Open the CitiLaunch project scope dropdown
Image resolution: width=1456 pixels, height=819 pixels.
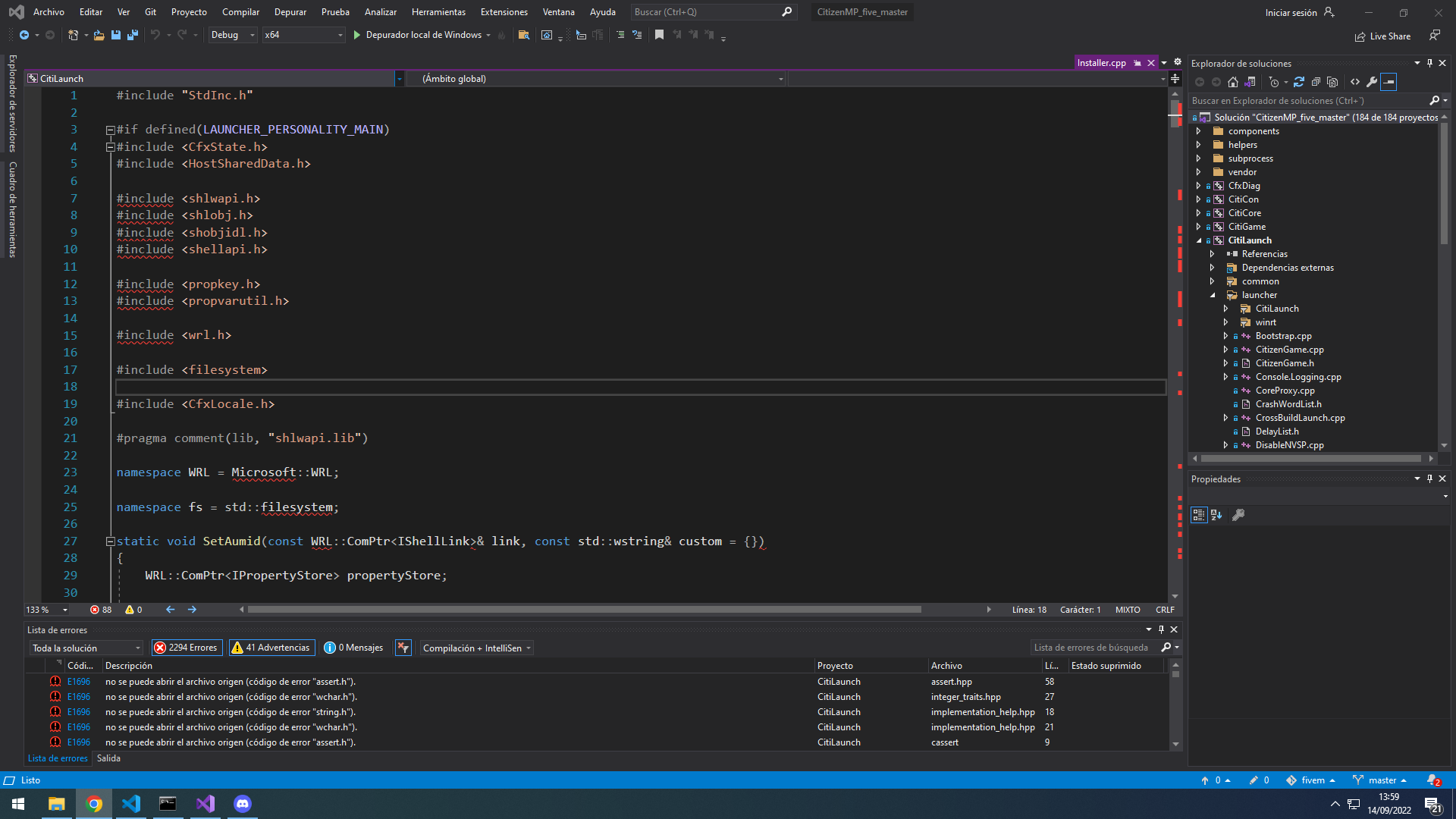click(x=214, y=79)
